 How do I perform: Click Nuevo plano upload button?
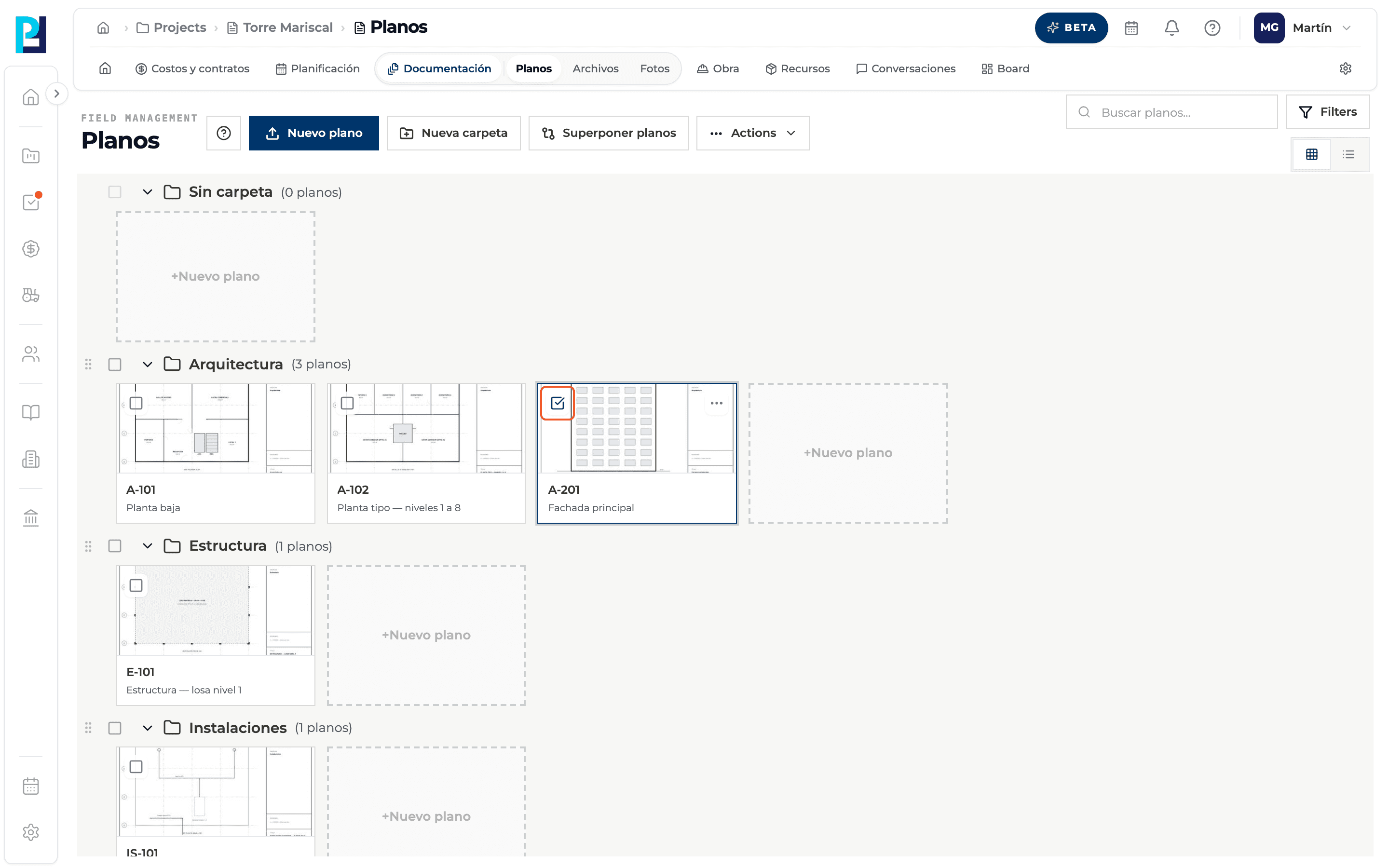313,133
